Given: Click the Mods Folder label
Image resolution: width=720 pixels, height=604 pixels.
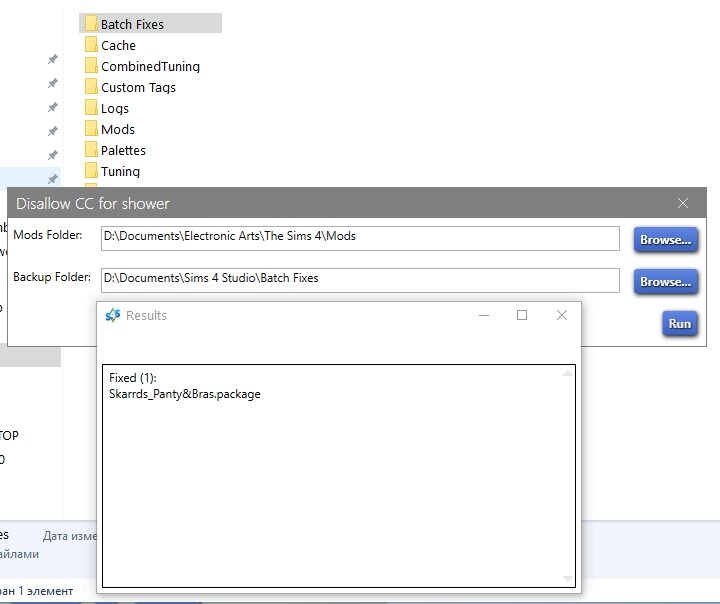Looking at the screenshot, I should pos(48,235).
